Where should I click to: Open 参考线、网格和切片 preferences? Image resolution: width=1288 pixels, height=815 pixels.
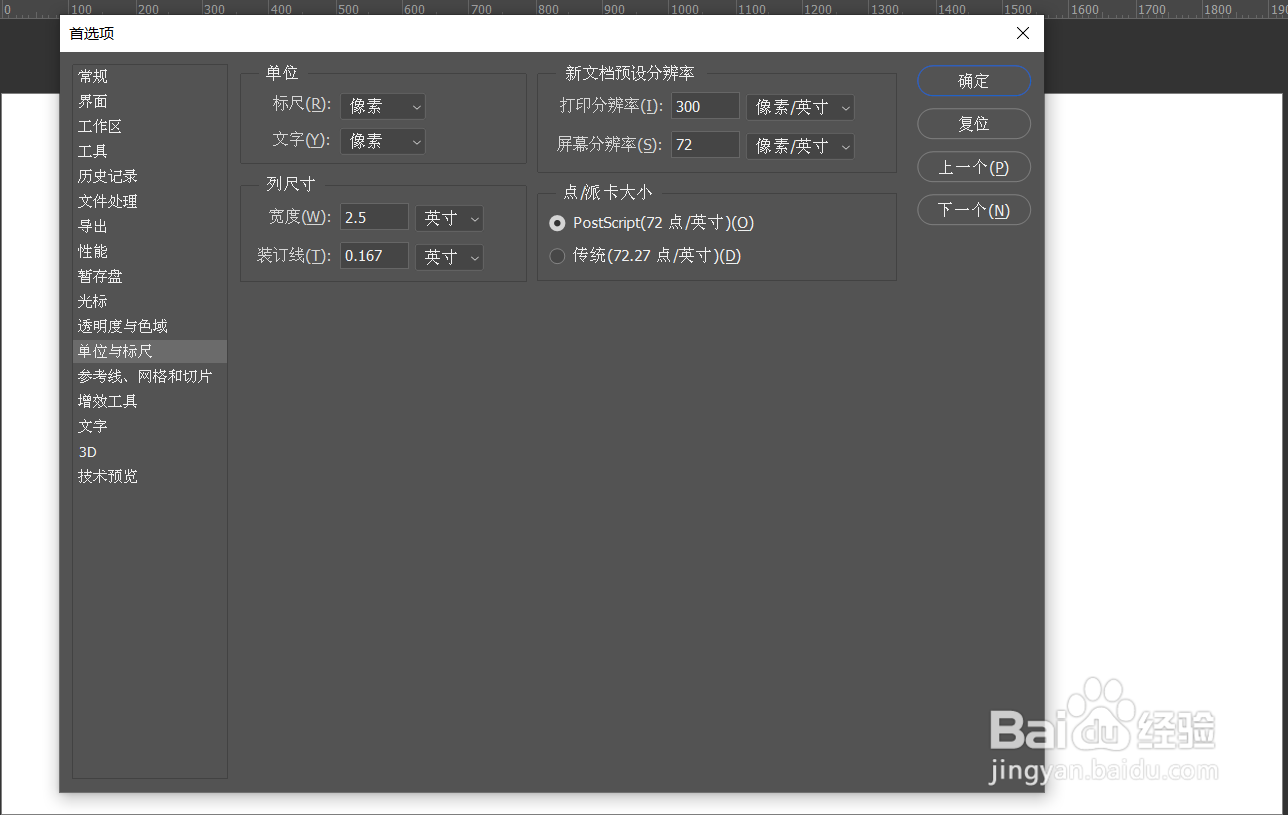tap(150, 376)
